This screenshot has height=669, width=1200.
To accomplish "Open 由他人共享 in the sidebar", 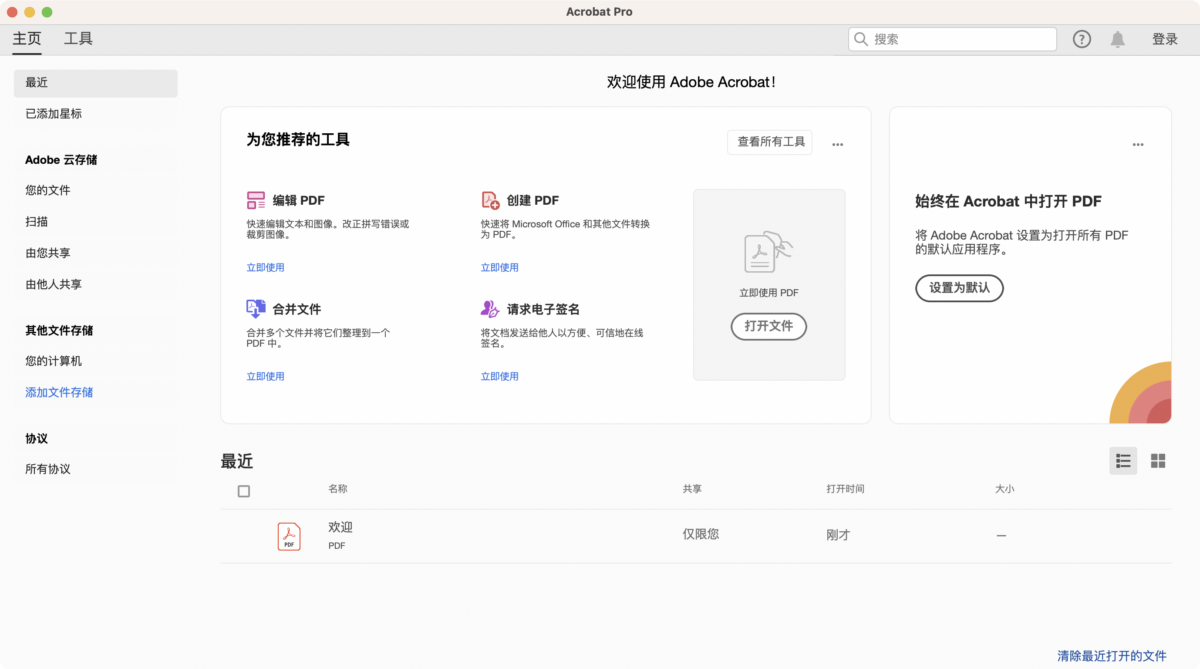I will pos(53,284).
